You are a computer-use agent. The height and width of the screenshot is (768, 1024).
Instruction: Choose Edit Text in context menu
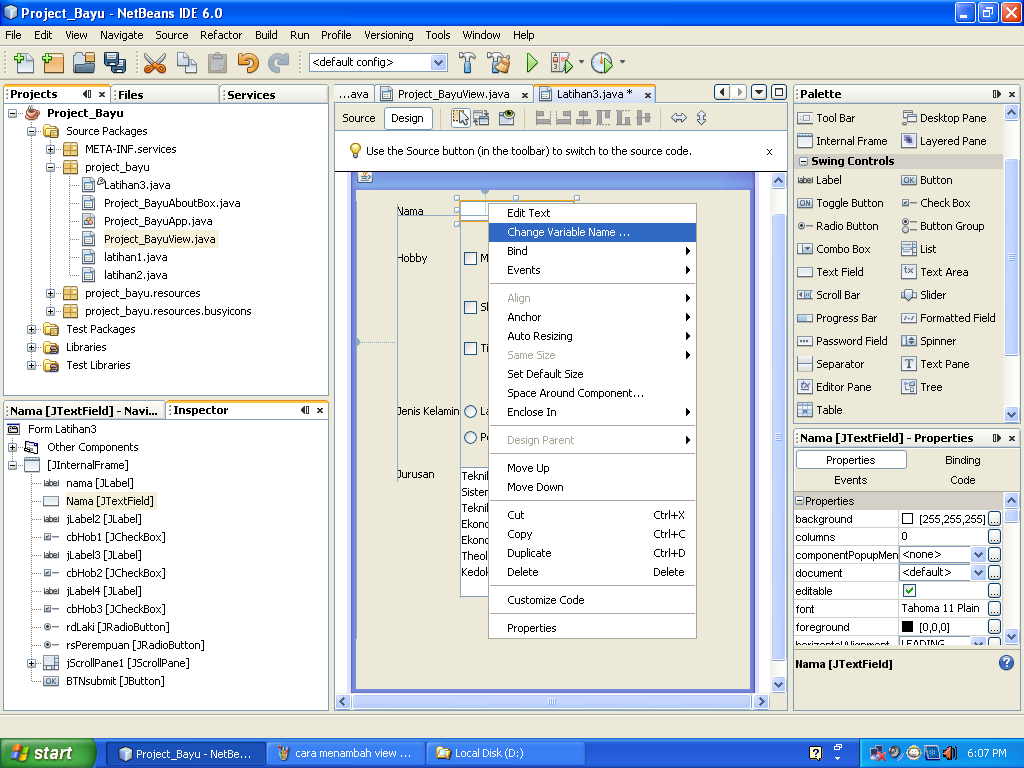click(x=592, y=213)
